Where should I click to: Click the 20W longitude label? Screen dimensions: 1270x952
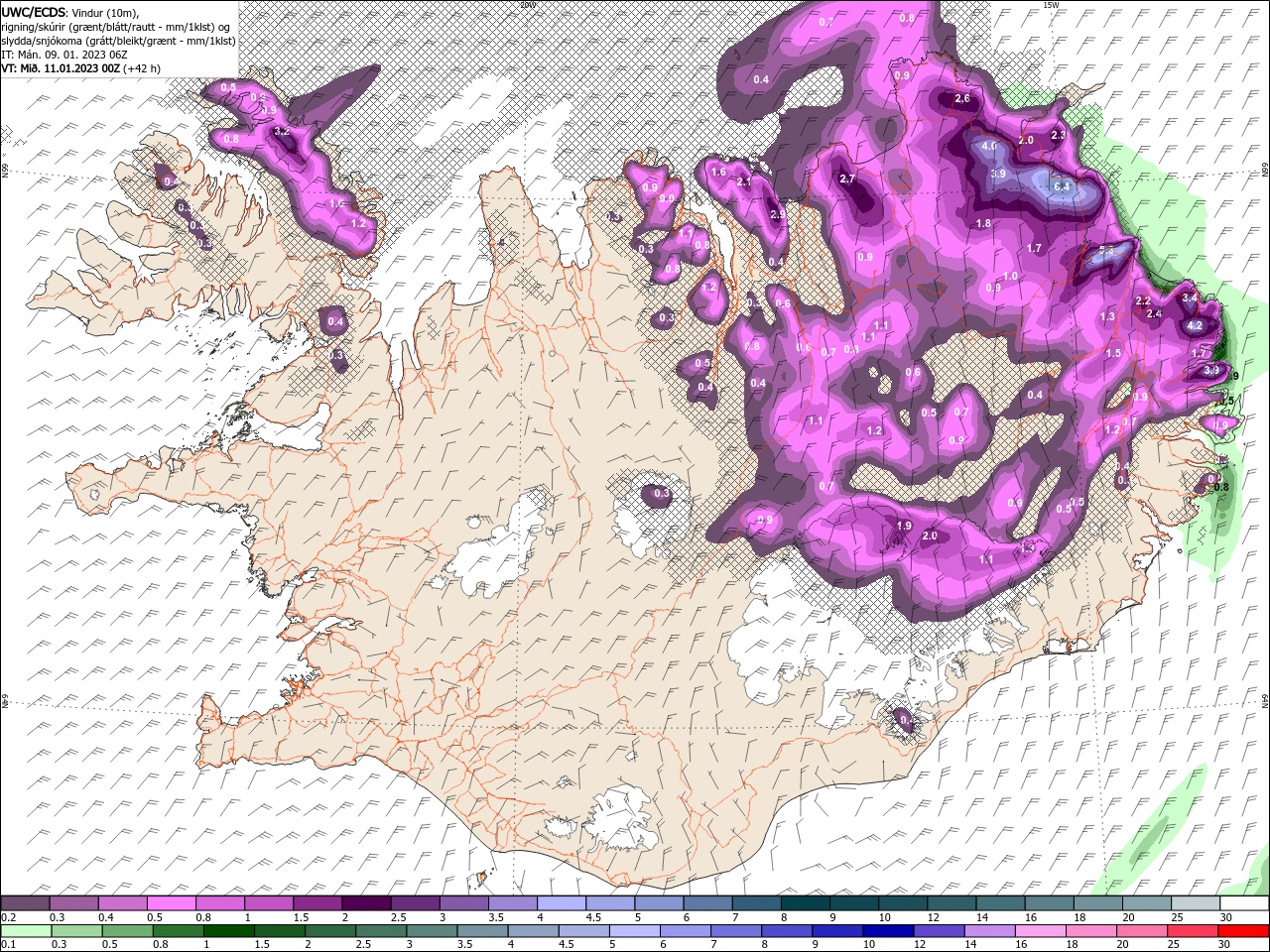[x=527, y=4]
